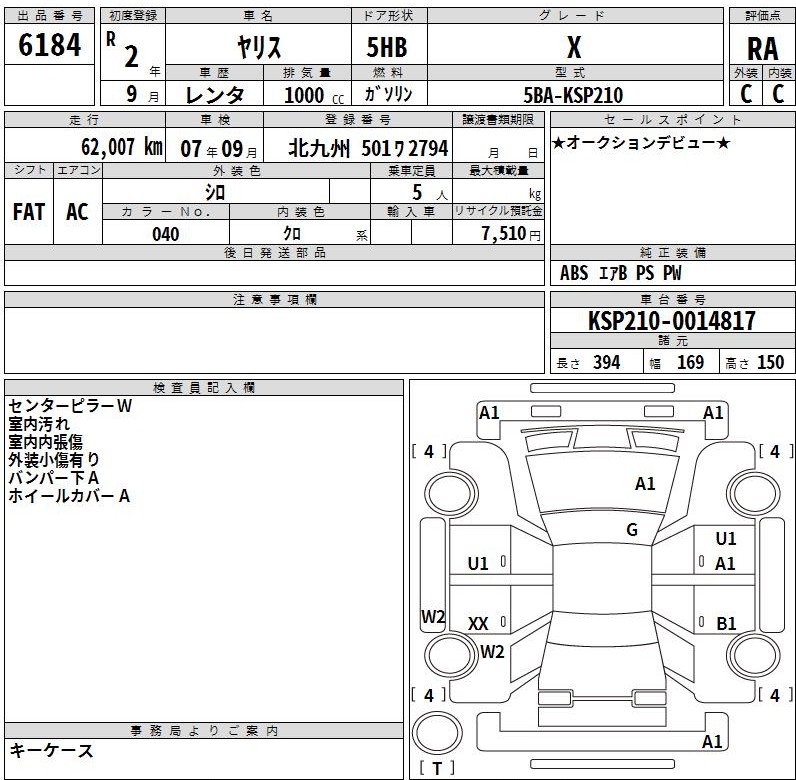796x780 pixels.
Task: Click the door shape value 5HB
Action: (x=387, y=48)
